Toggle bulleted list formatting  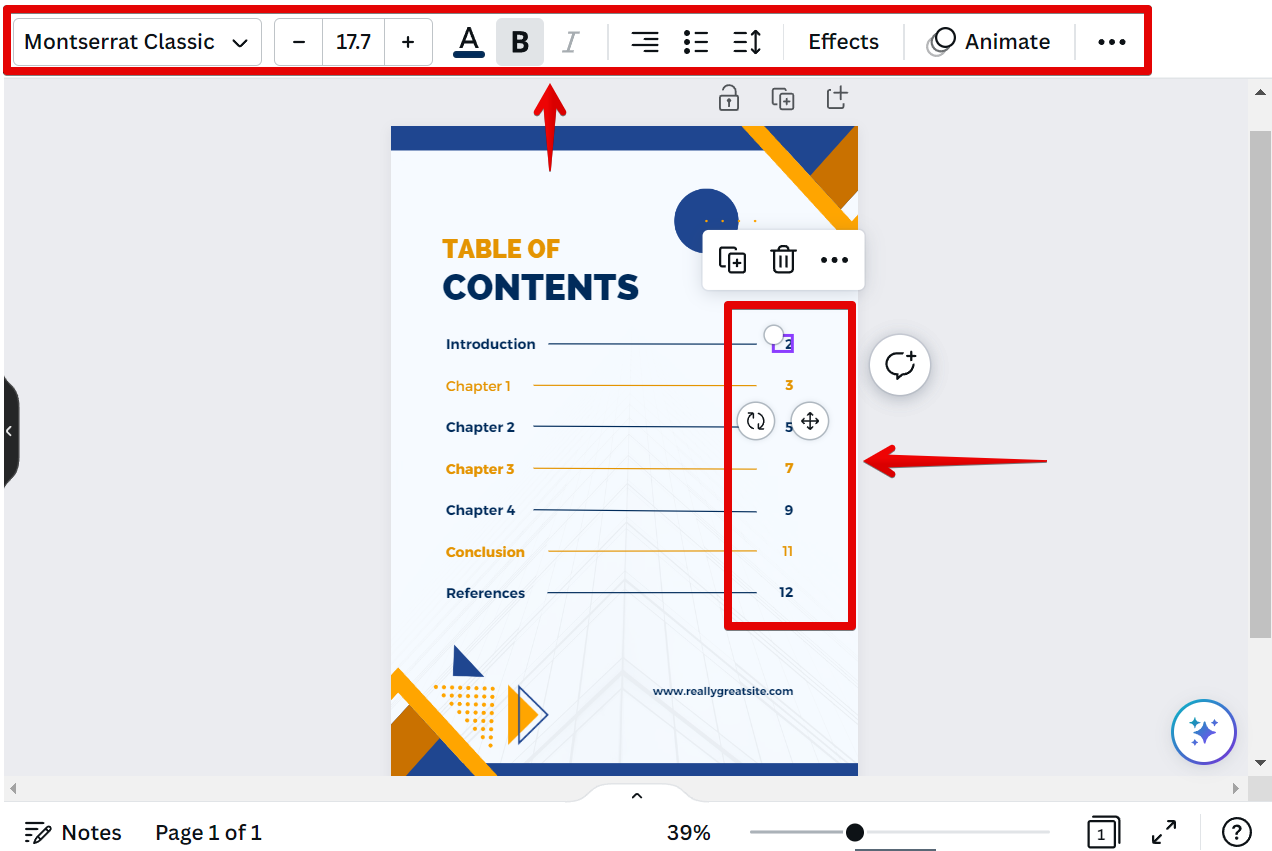(696, 42)
